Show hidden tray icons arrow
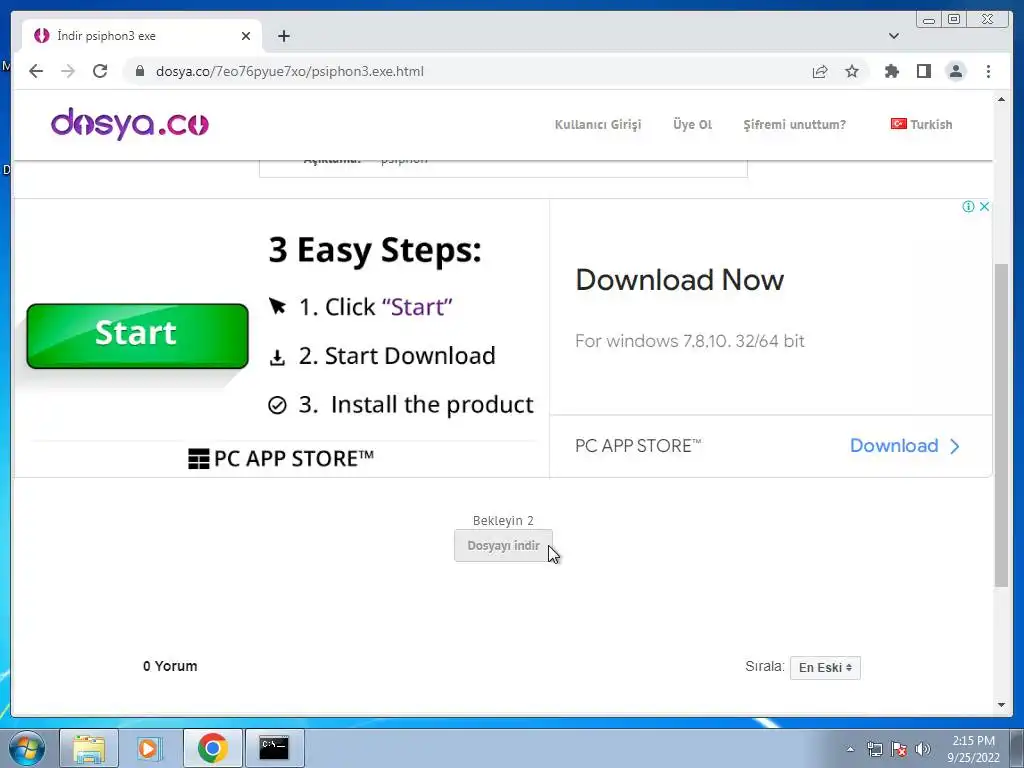The height and width of the screenshot is (768, 1024). (850, 749)
